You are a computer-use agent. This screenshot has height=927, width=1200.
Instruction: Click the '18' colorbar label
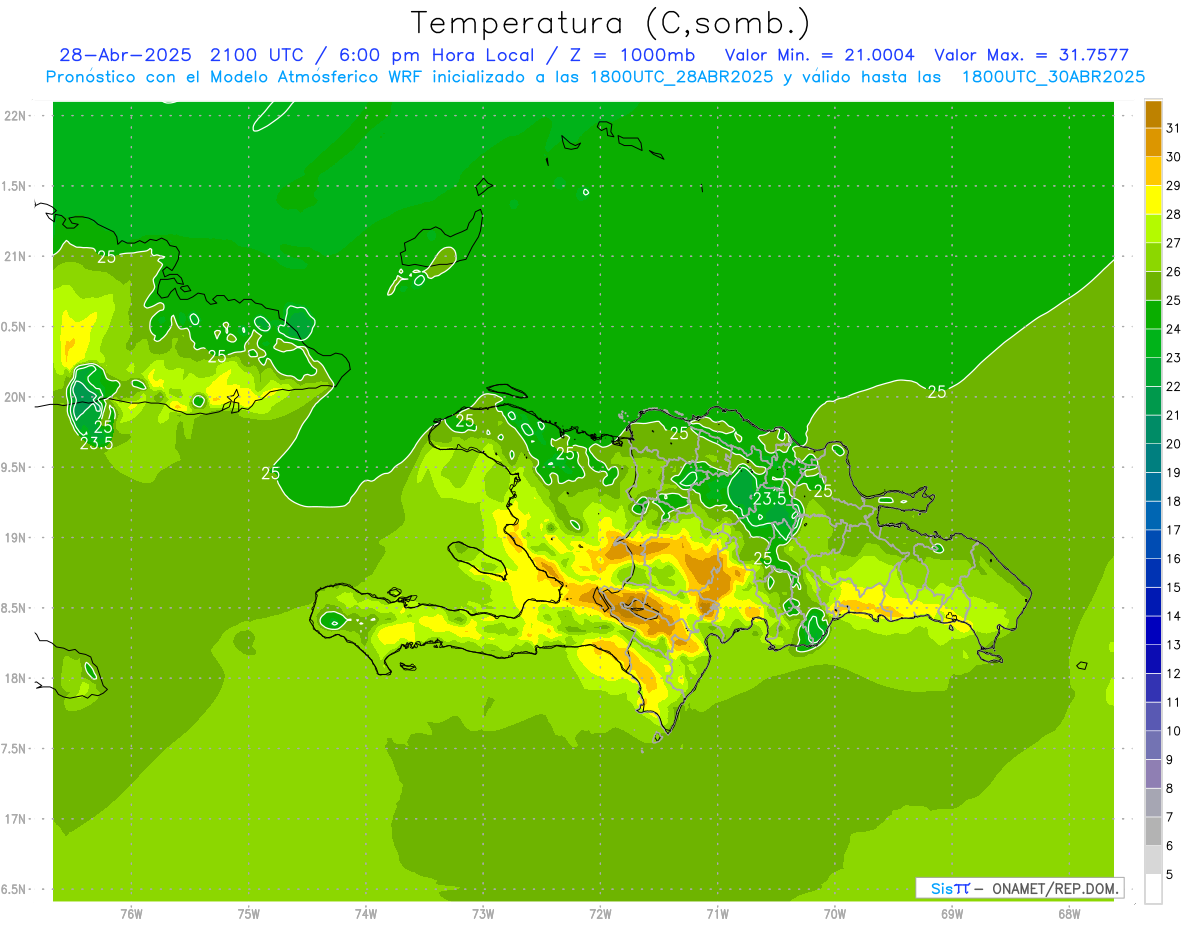[x=1173, y=502]
